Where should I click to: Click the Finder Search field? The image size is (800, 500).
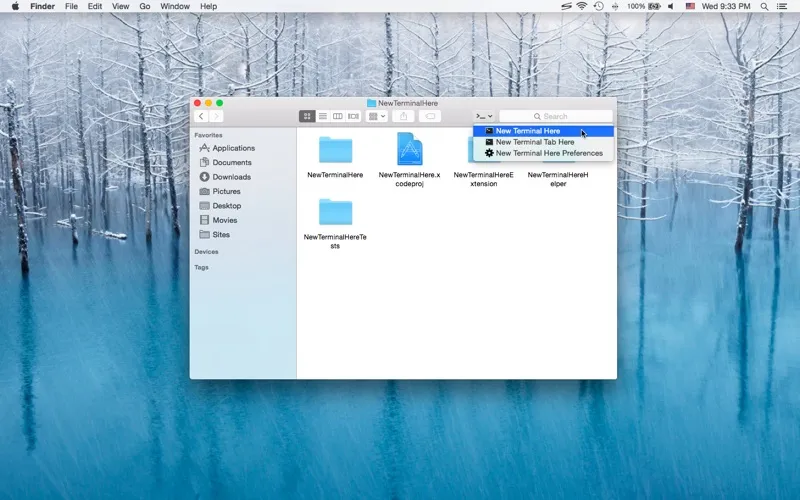[556, 116]
